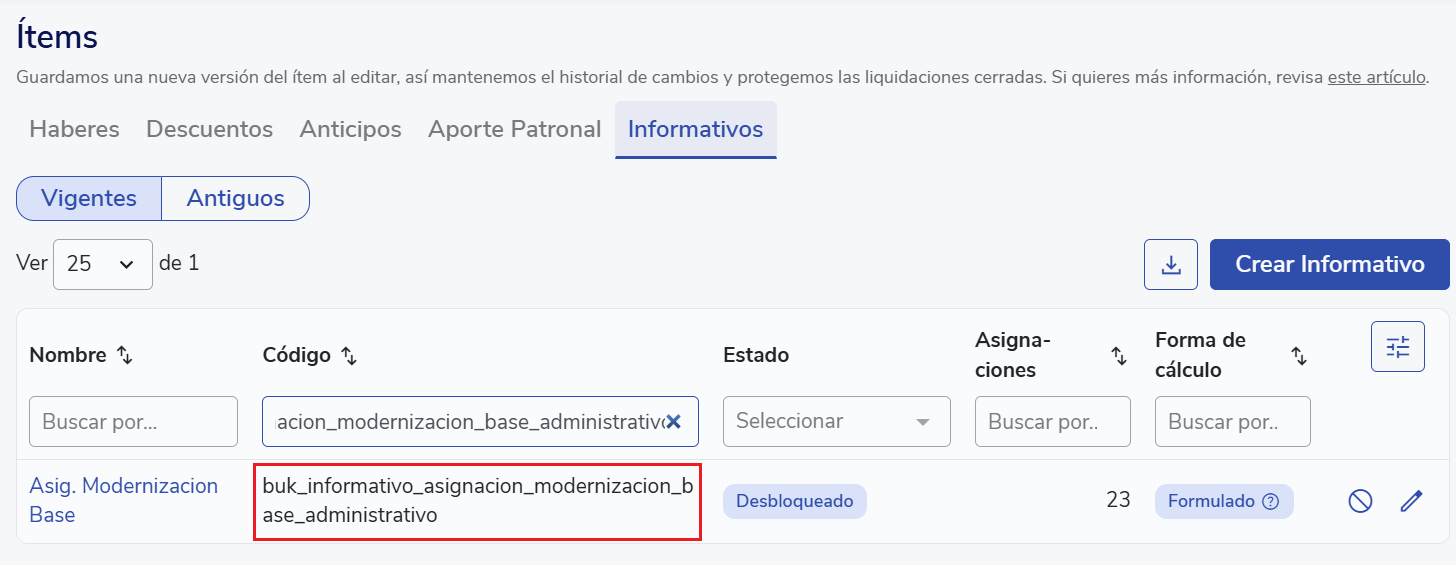
Task: Click the pencil edit icon for the item
Action: 1411,501
